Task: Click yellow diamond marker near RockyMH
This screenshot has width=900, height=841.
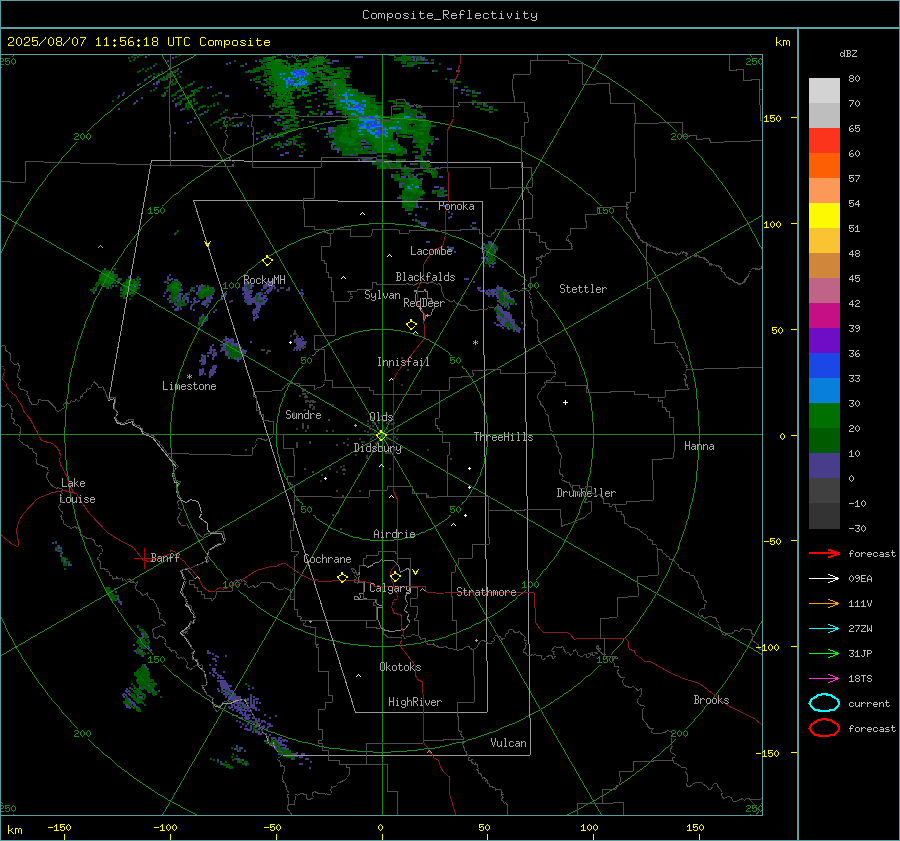Action: click(267, 261)
